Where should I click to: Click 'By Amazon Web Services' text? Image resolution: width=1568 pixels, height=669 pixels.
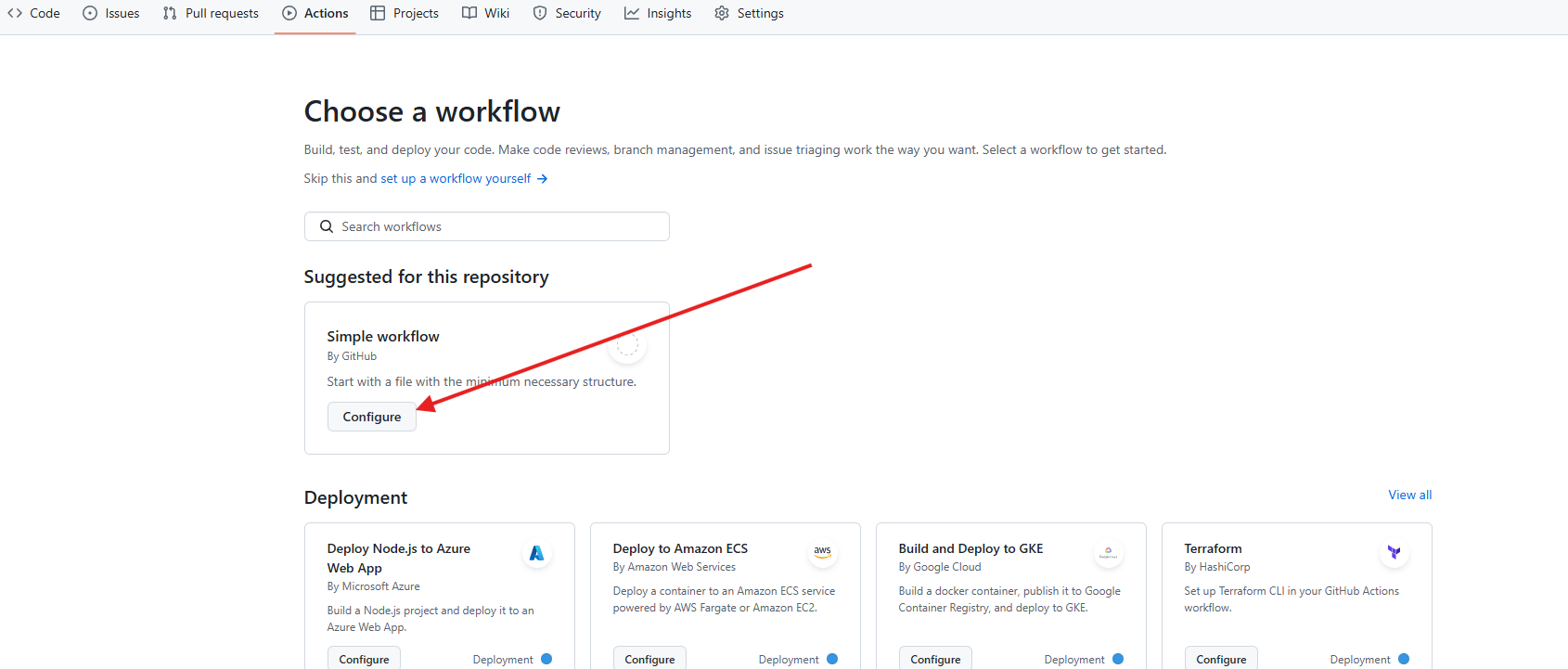674,567
